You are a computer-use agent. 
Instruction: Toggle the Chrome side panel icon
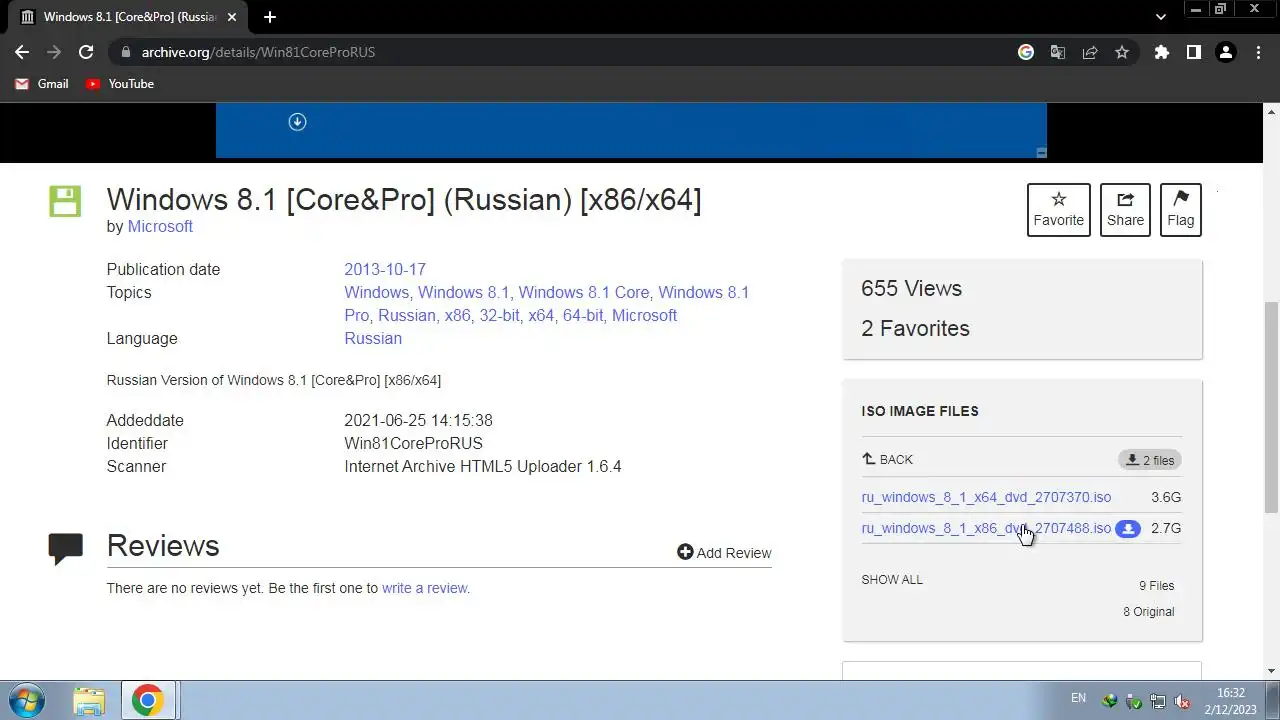(1193, 52)
